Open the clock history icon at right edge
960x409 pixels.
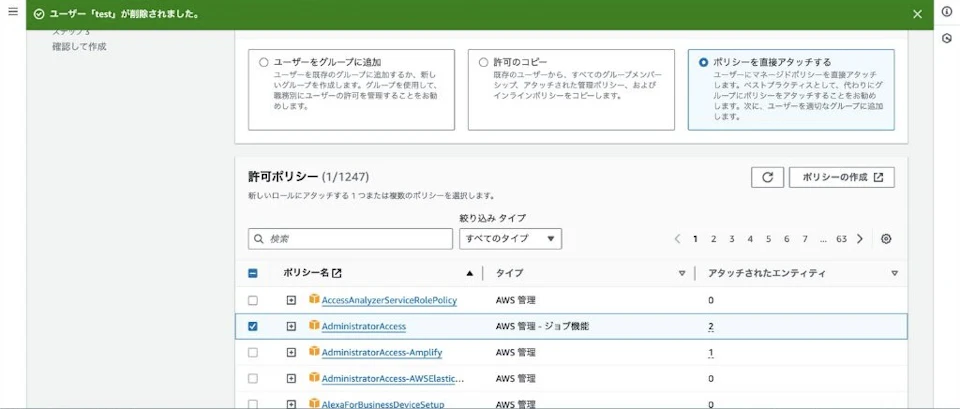click(x=947, y=38)
